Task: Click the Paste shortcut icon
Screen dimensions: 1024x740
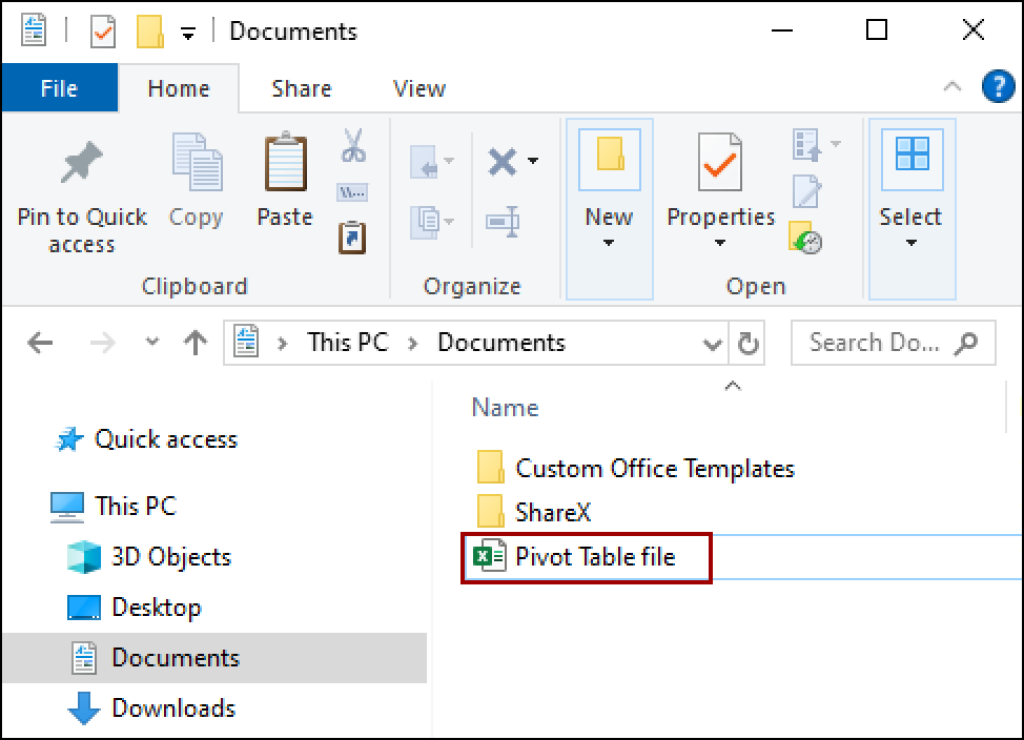Action: (352, 237)
